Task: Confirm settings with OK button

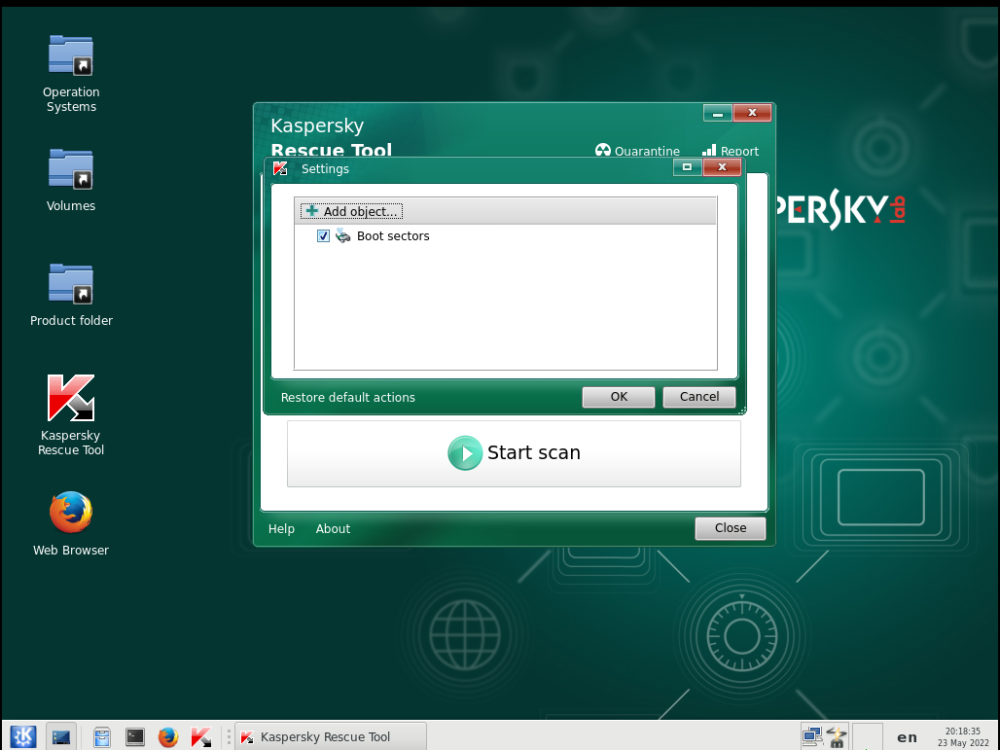Action: (619, 397)
